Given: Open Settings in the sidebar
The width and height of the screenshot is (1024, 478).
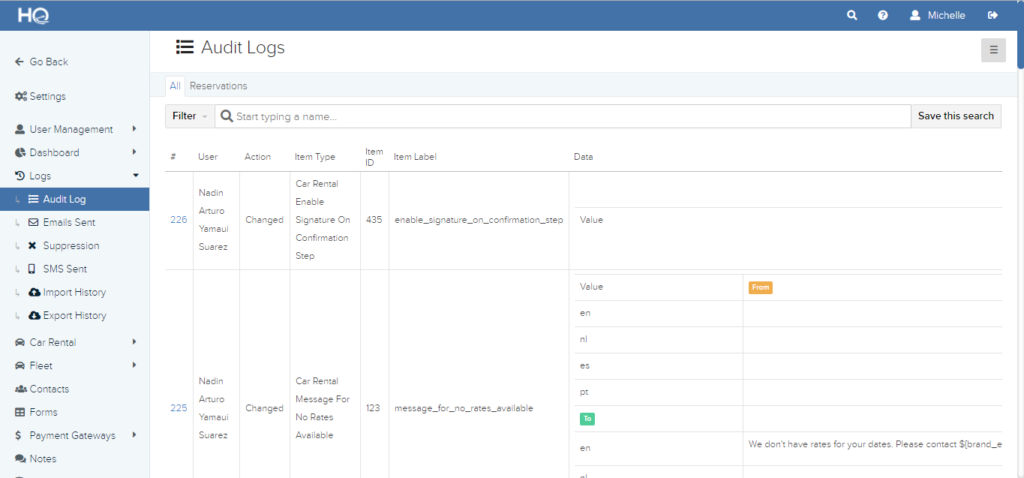Looking at the screenshot, I should (x=40, y=97).
